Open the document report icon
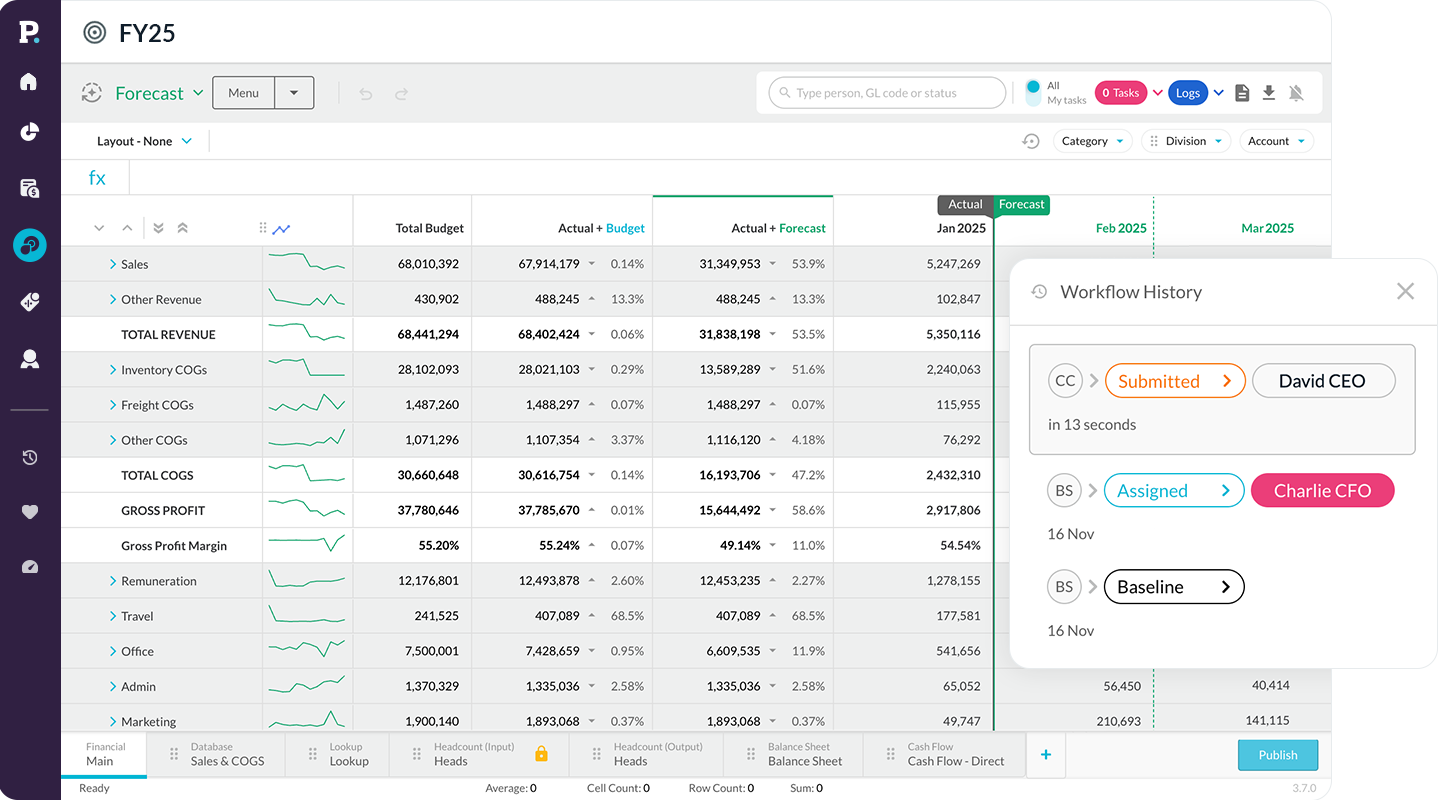 tap(1242, 93)
